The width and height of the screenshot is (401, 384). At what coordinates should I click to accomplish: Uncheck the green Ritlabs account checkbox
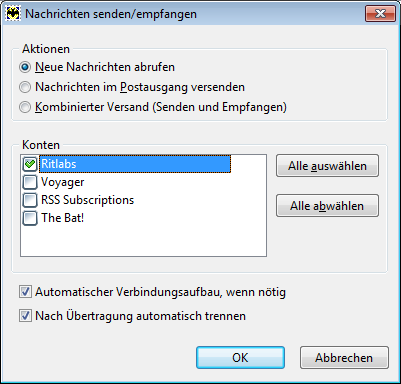(30, 164)
